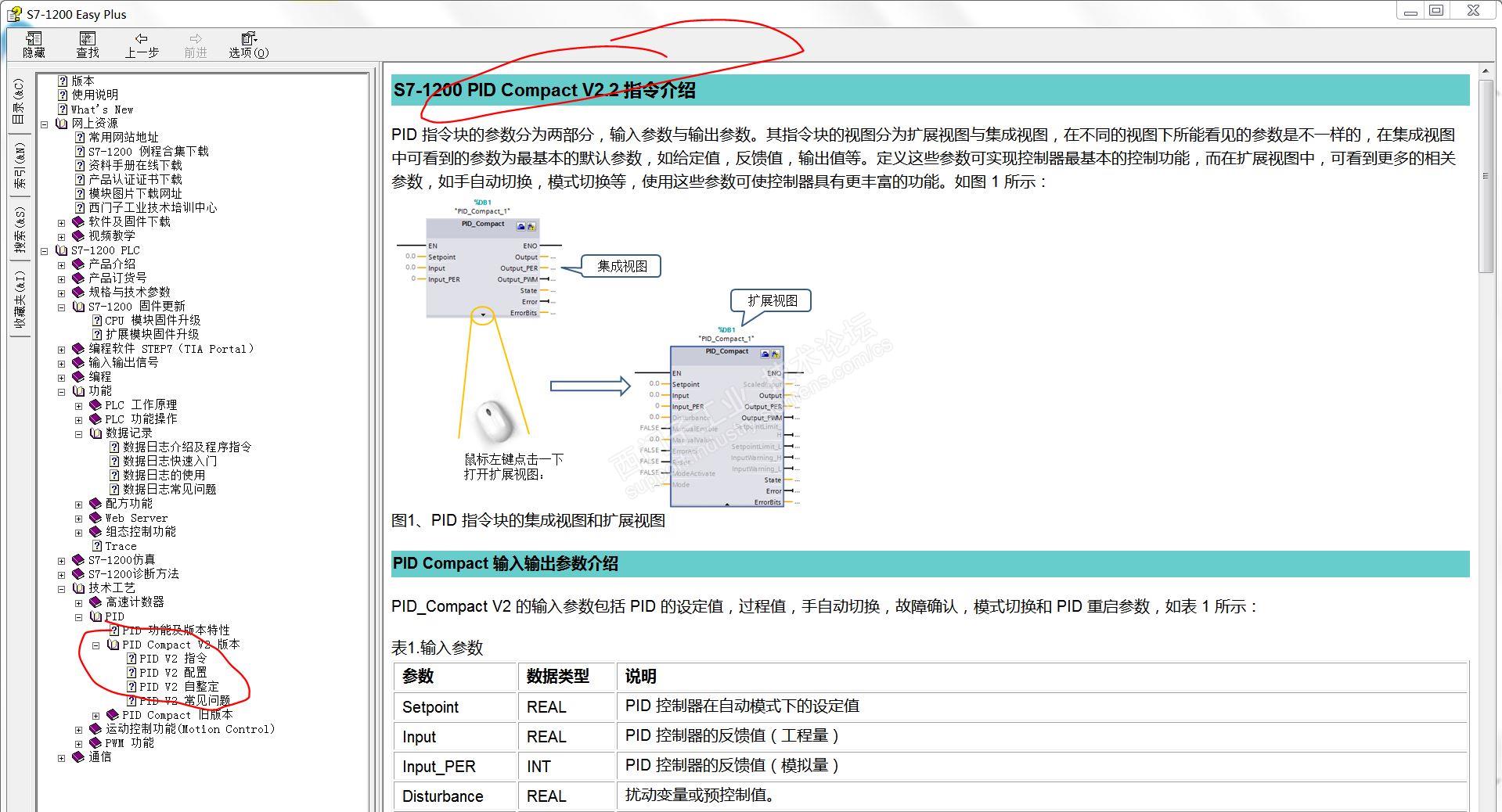Expand the 通信 tree node

click(62, 757)
